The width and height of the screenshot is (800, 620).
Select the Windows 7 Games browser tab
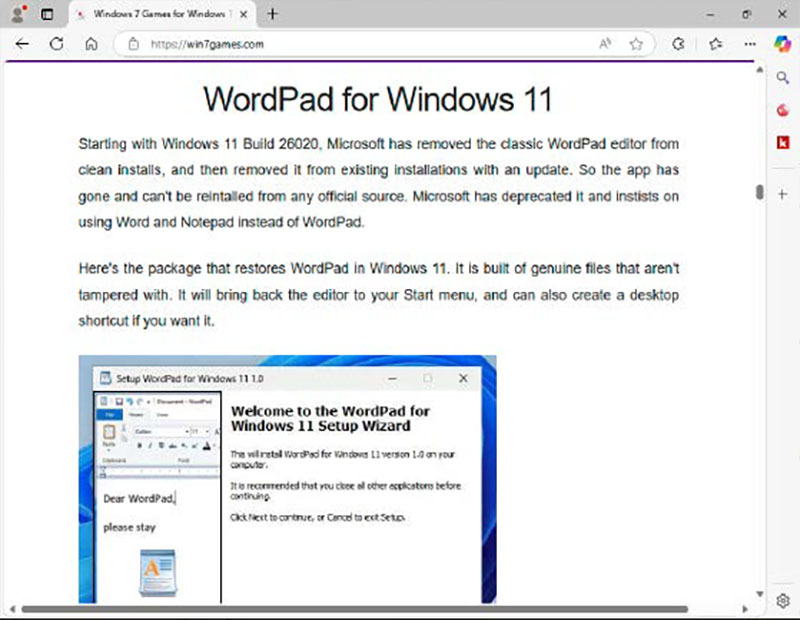pos(161,14)
